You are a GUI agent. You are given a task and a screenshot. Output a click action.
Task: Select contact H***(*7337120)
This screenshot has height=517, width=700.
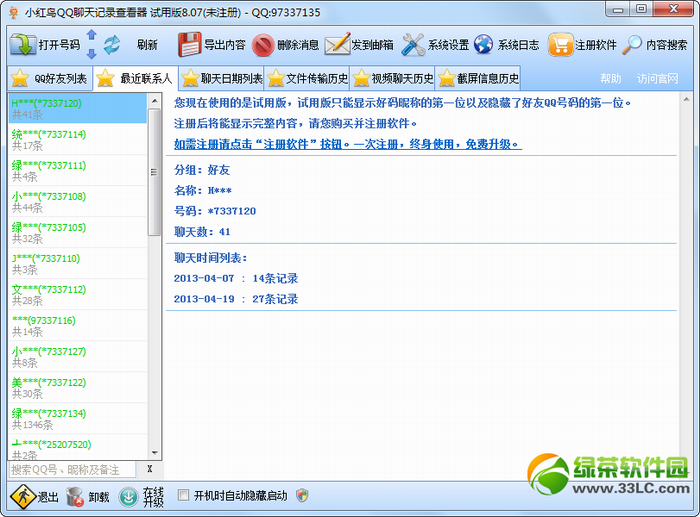(78, 108)
